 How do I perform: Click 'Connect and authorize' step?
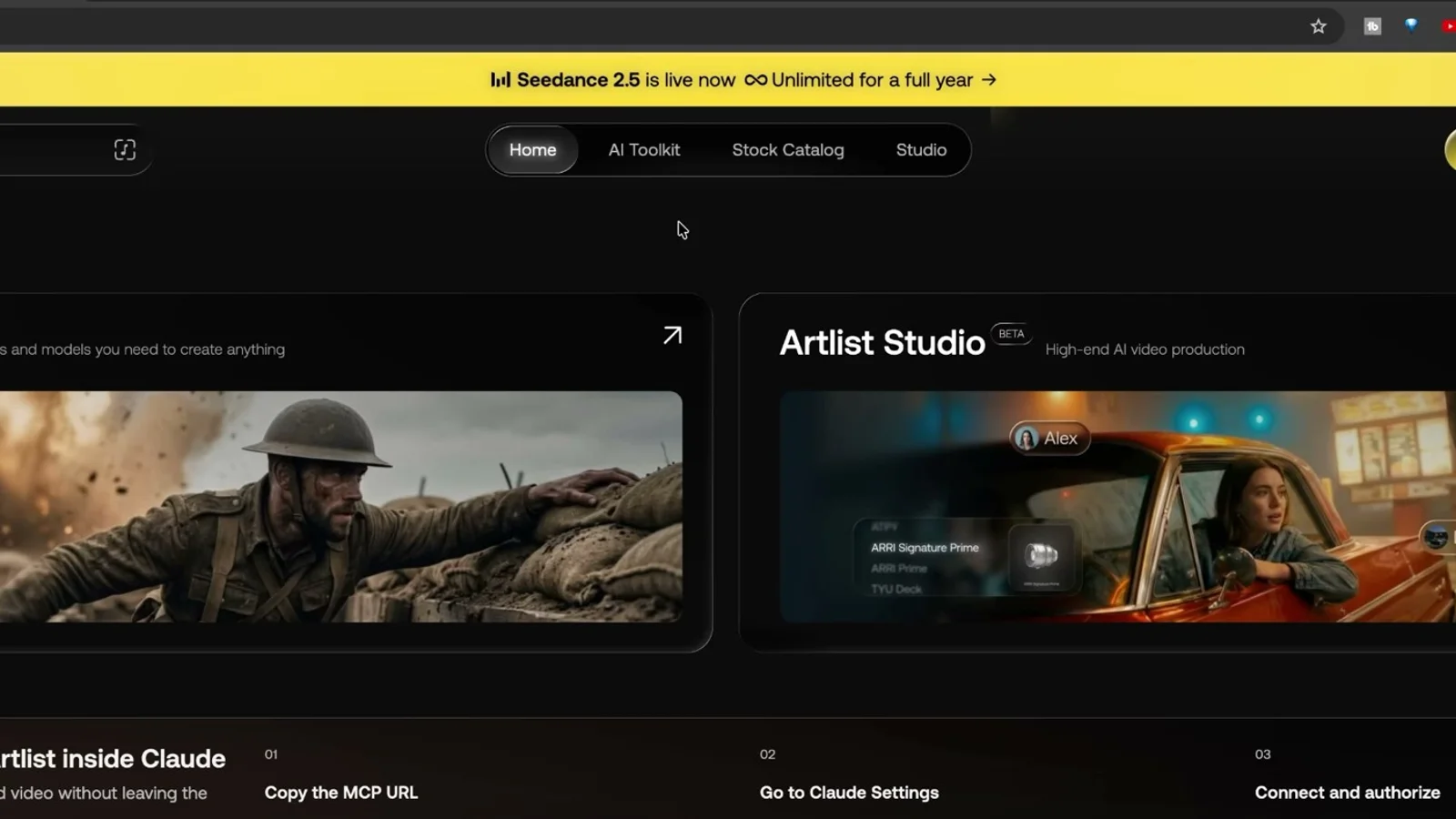pos(1348,793)
